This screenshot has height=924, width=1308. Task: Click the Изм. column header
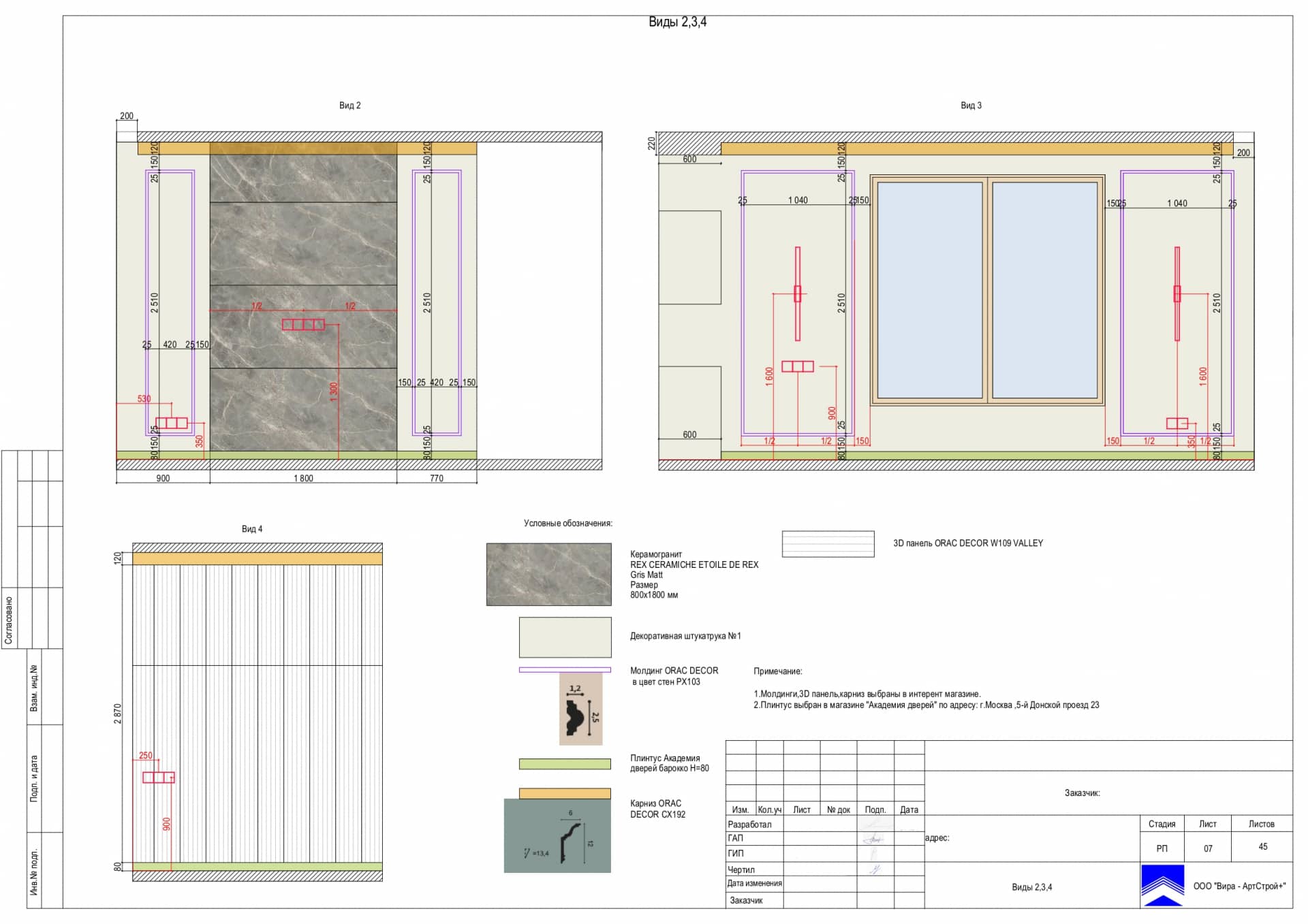[x=741, y=810]
